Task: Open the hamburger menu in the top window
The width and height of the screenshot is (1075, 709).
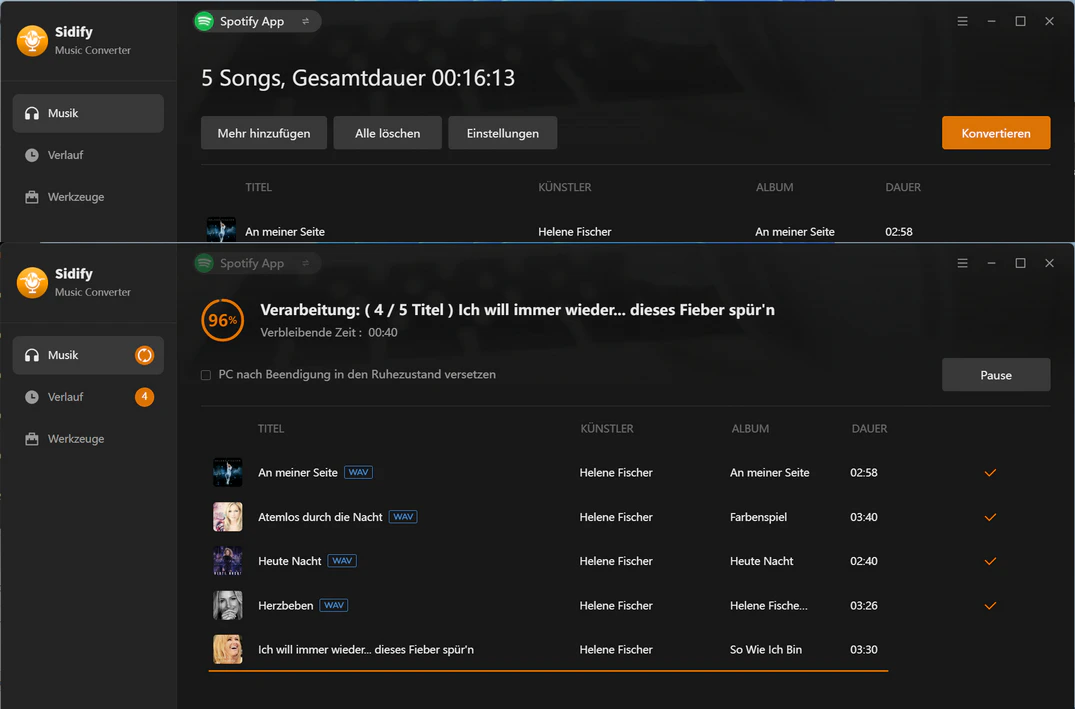Action: (x=963, y=21)
